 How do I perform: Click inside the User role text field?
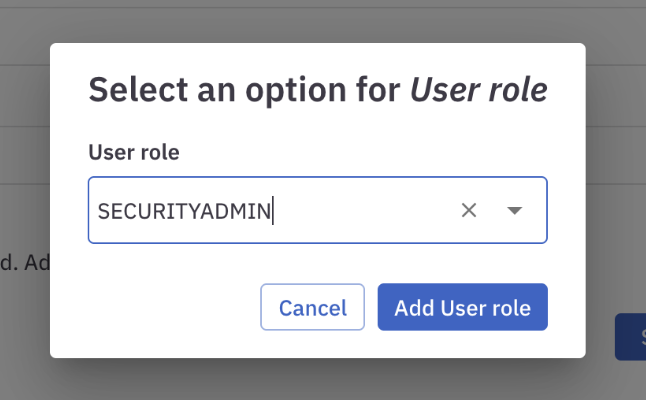coord(360,210)
